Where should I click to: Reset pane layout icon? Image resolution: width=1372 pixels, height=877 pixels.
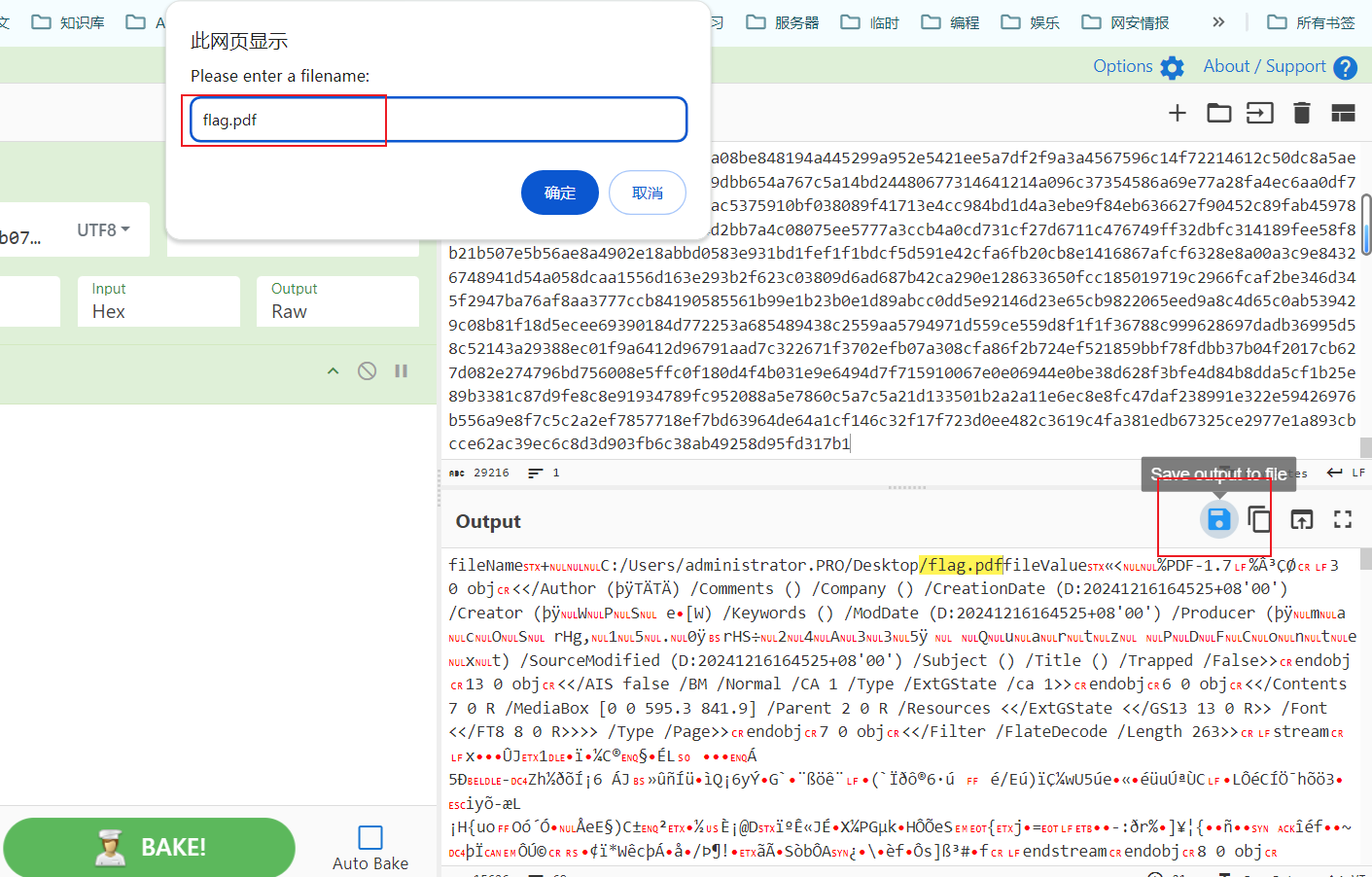(x=1343, y=113)
